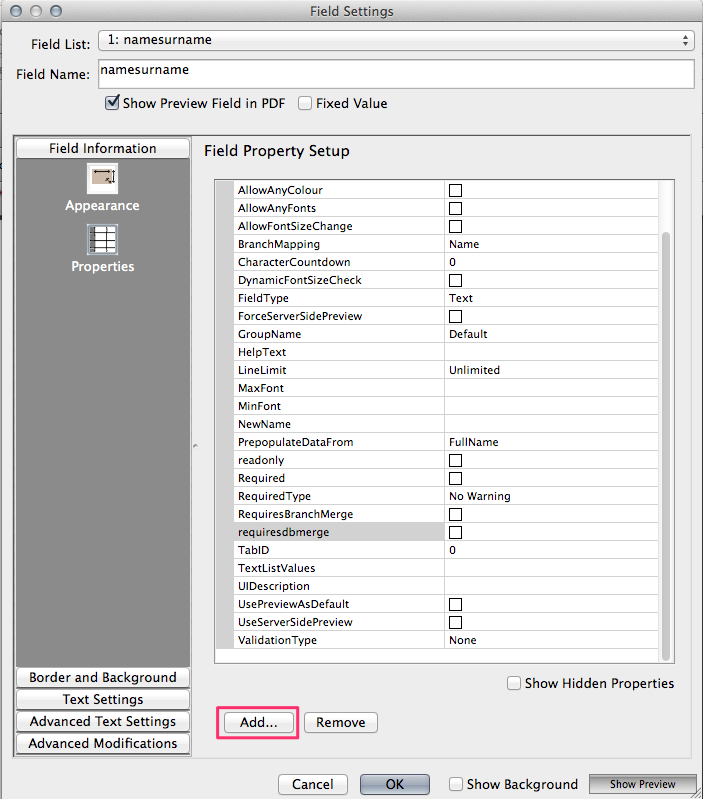Screen dimensions: 703x799
Task: Toggle the Show Background checkbox
Action: click(456, 784)
